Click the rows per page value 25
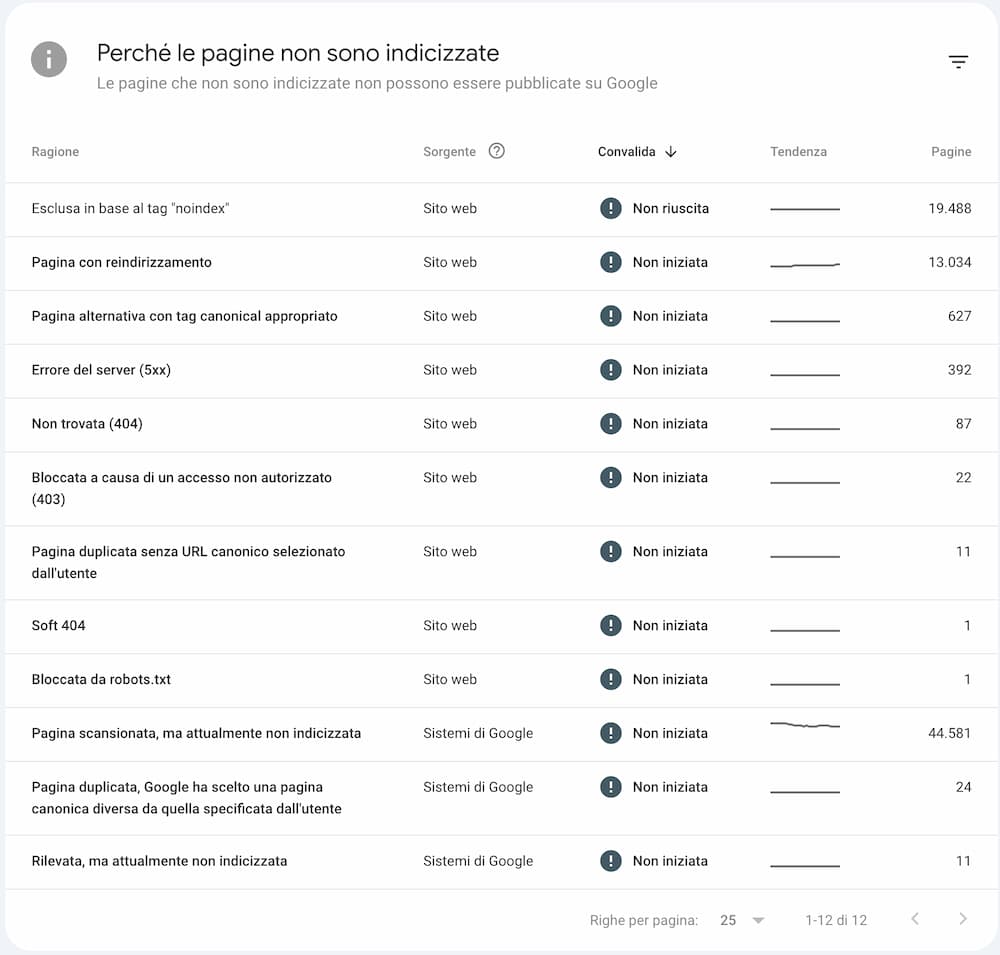Screen dimensions: 1000x955 click(x=728, y=920)
